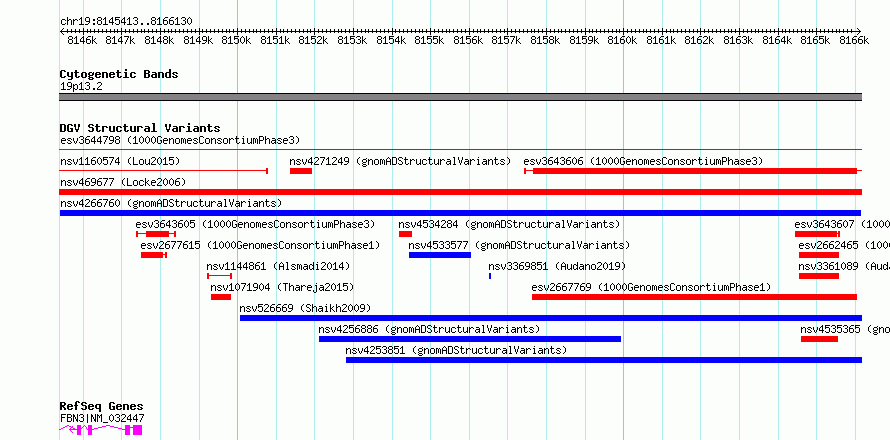Open variant nsv4271249 gnomAD label
This screenshot has width=890, height=440.
400,161
